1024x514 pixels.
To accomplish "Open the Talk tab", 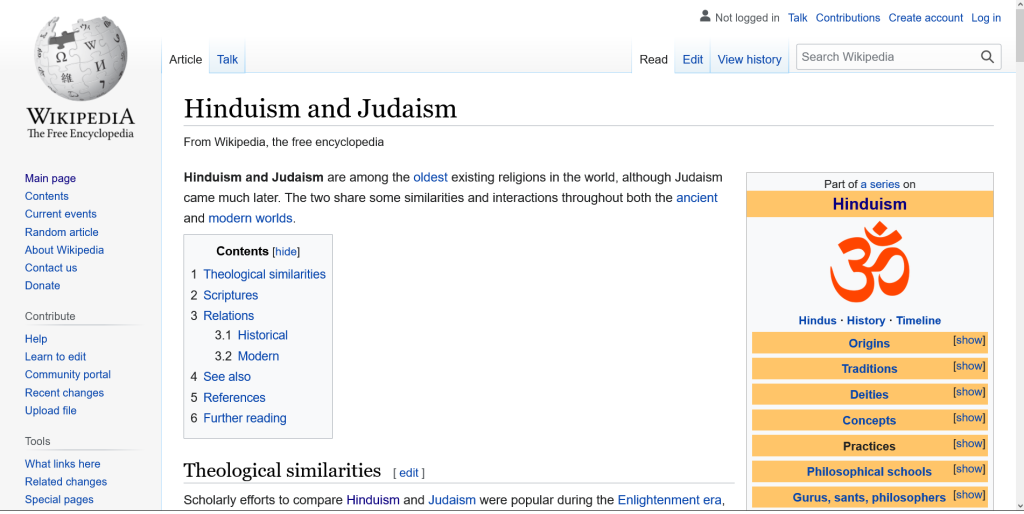I will [x=227, y=59].
